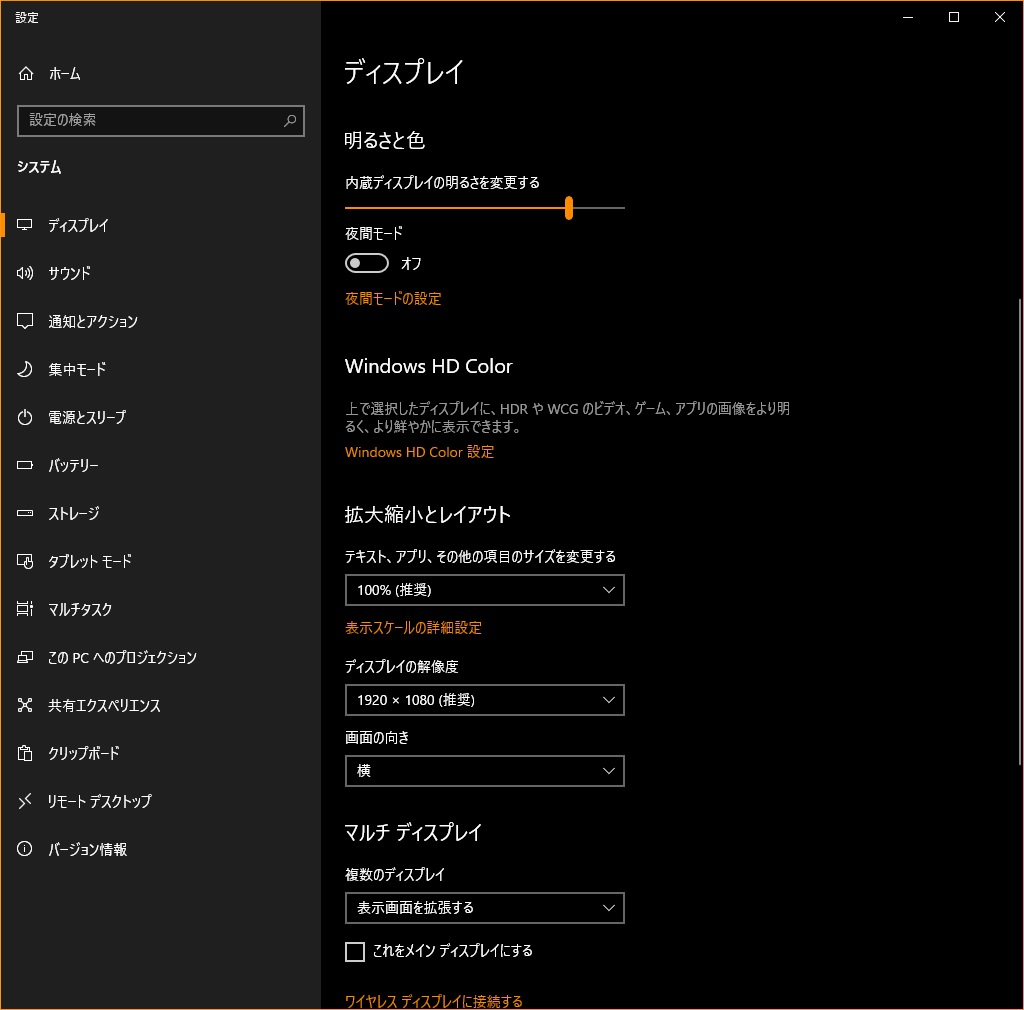Click the Focus assist moon icon
The image size is (1024, 1010).
click(26, 369)
